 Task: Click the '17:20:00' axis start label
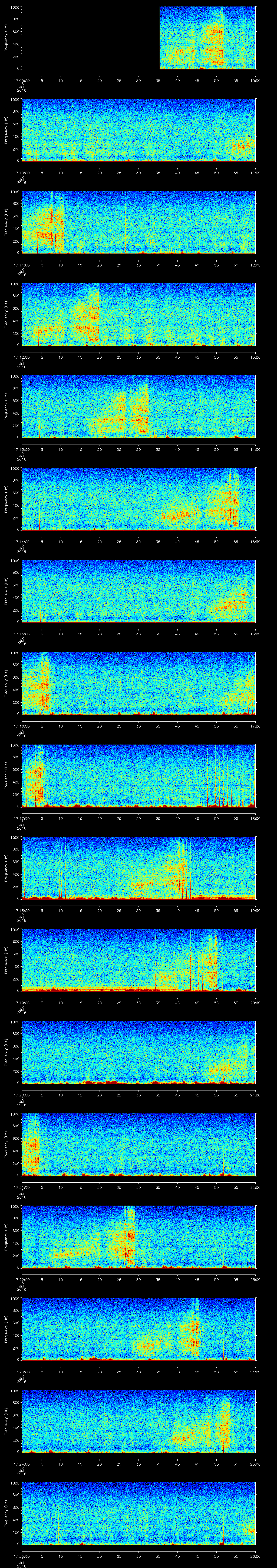click(21, 1096)
